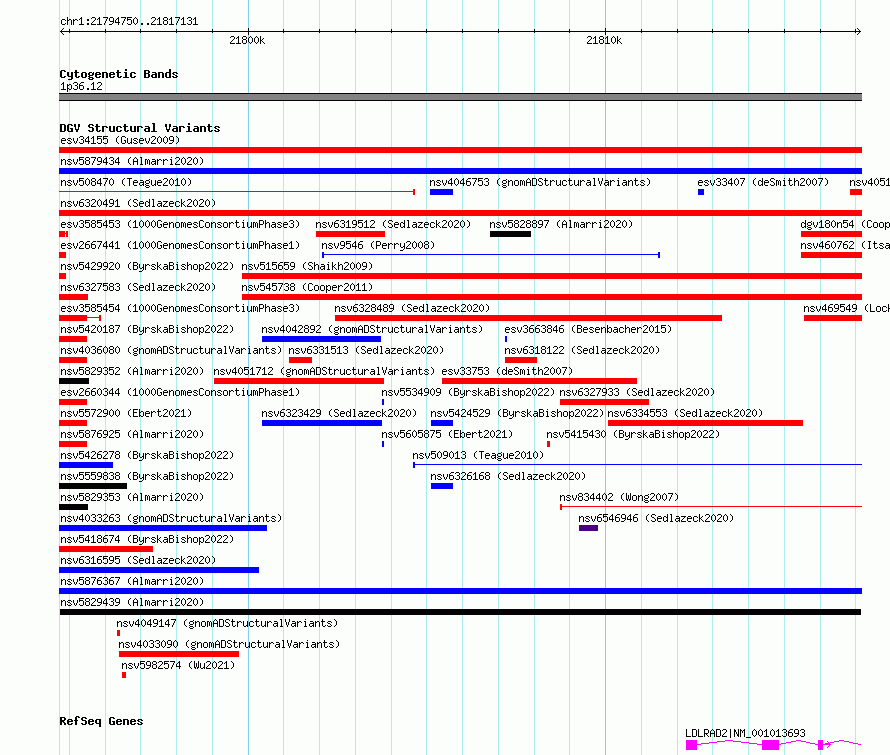Select the nsv9546 (Perry2008) label
The image size is (890, 755).
coord(378,245)
